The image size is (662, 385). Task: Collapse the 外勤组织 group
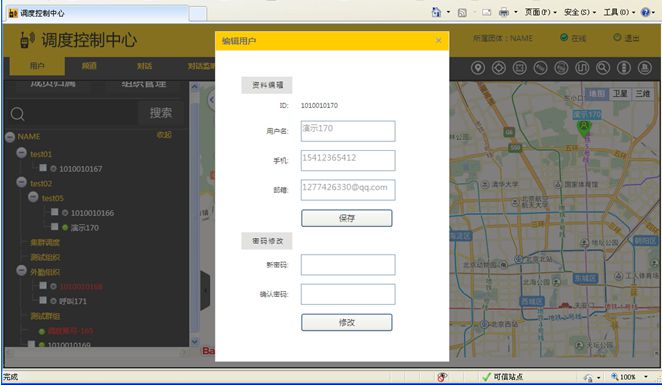(22, 271)
